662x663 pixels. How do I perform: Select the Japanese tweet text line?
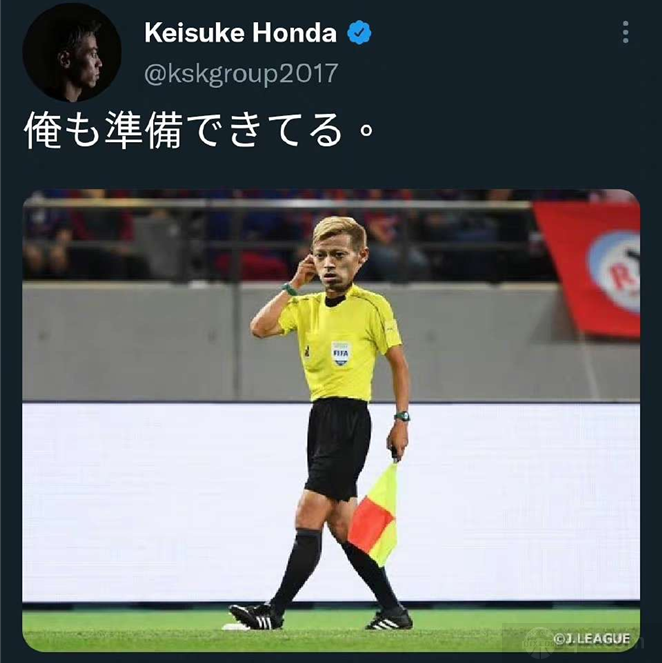point(199,131)
